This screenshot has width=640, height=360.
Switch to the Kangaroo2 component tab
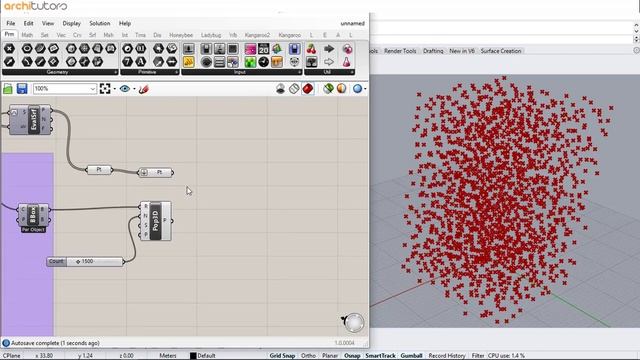[257, 35]
